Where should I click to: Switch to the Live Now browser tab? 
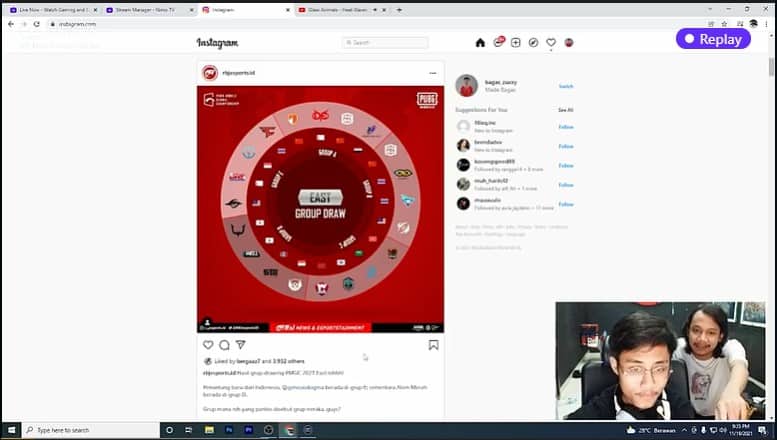point(54,10)
